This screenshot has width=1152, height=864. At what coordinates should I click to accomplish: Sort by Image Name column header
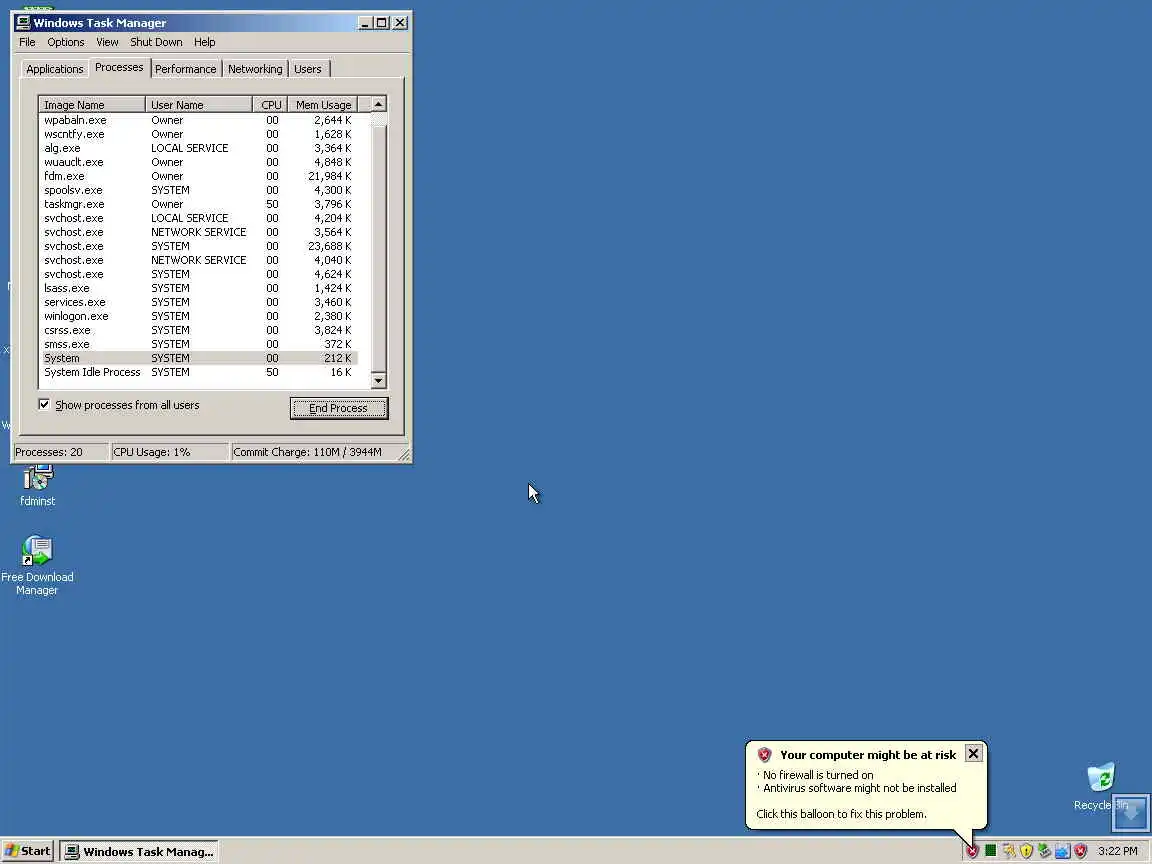[92, 105]
